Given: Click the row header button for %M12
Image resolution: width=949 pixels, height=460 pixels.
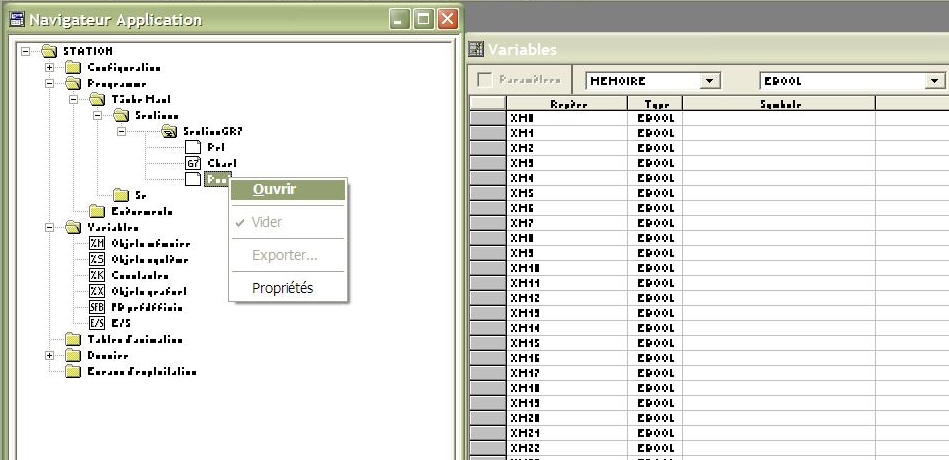Looking at the screenshot, I should click(488, 298).
